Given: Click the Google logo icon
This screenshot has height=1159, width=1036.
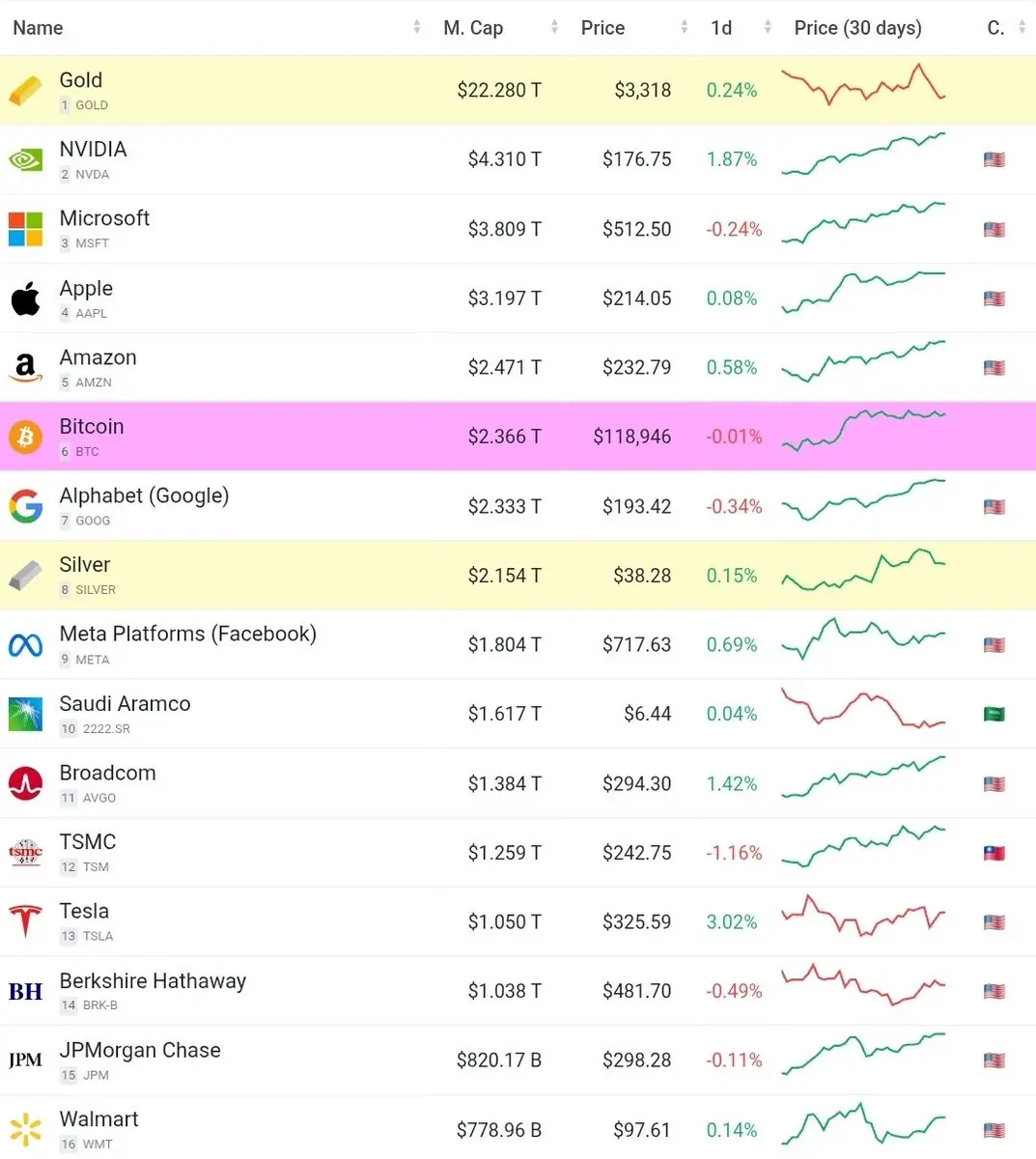Looking at the screenshot, I should [x=26, y=506].
